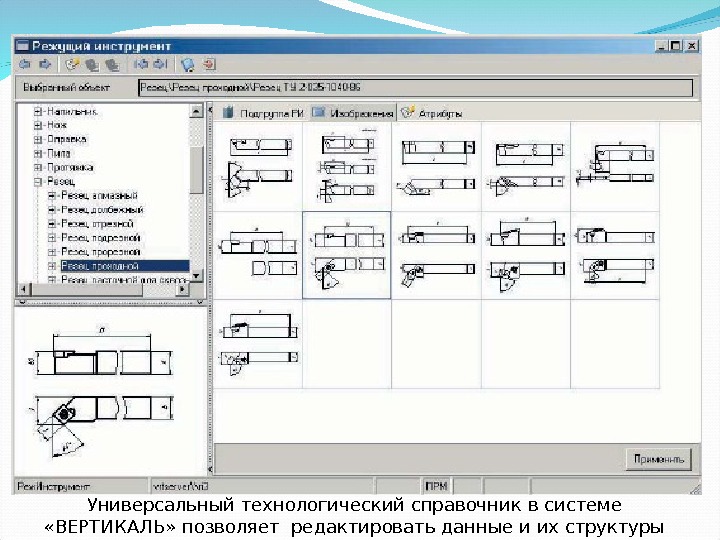Click the Выбранный объект path field
Screen dimensions: 720x540
416,87
